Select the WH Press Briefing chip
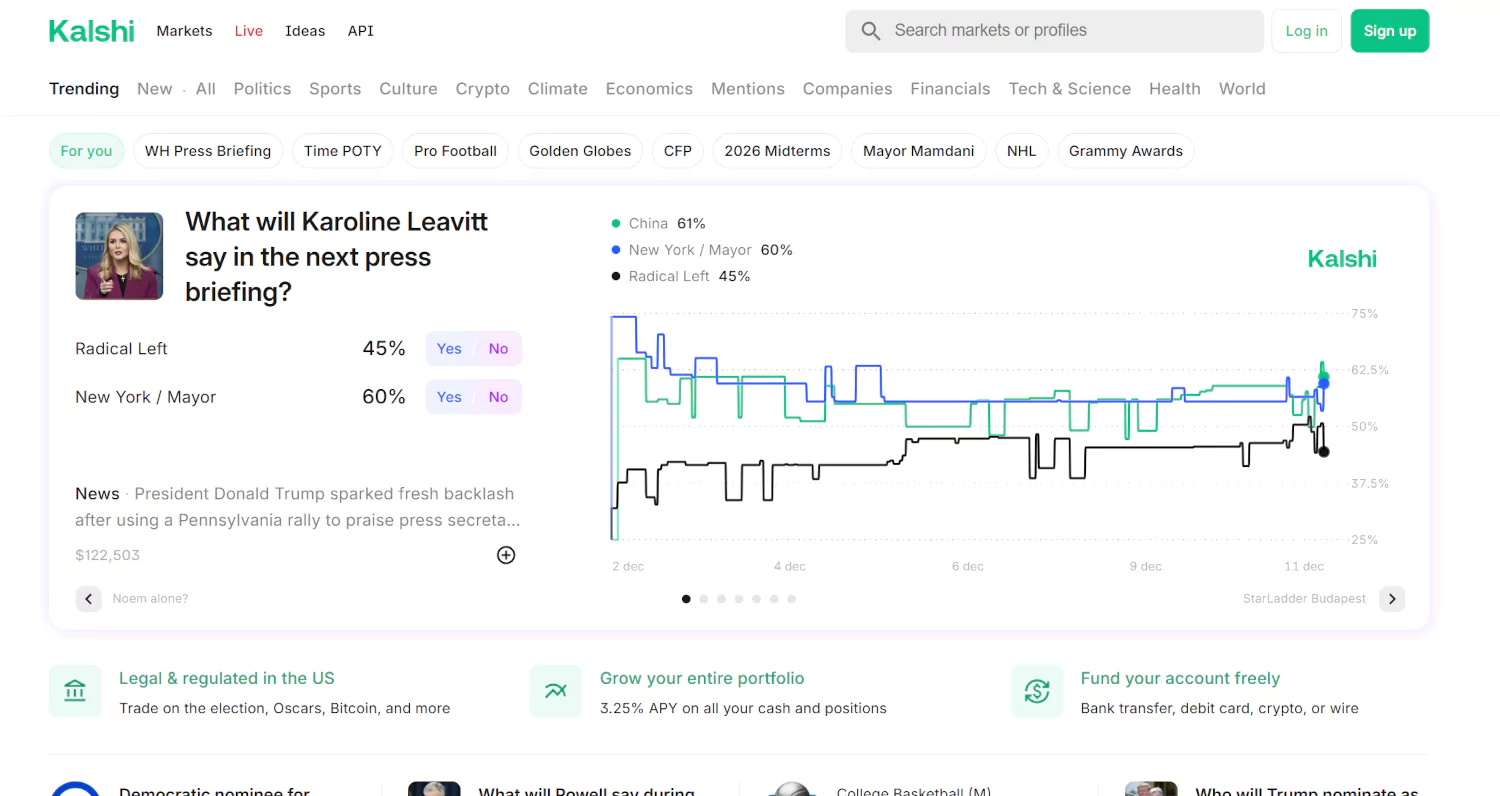 pyautogui.click(x=208, y=151)
